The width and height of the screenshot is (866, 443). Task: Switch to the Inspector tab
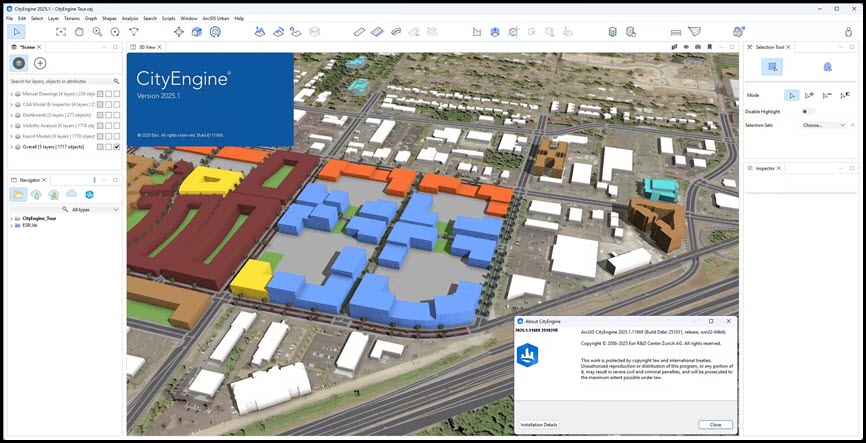pos(765,168)
